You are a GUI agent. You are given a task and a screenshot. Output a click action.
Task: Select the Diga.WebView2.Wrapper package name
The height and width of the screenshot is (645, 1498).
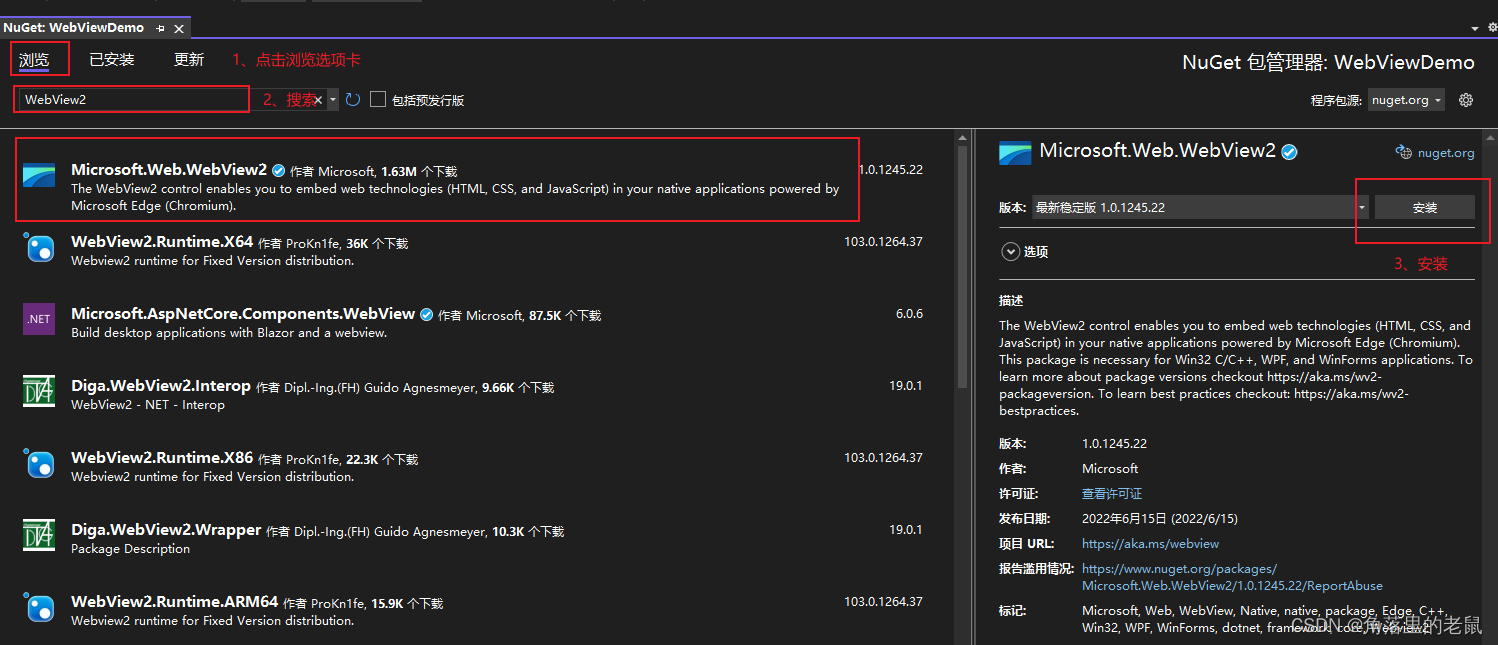pyautogui.click(x=166, y=530)
